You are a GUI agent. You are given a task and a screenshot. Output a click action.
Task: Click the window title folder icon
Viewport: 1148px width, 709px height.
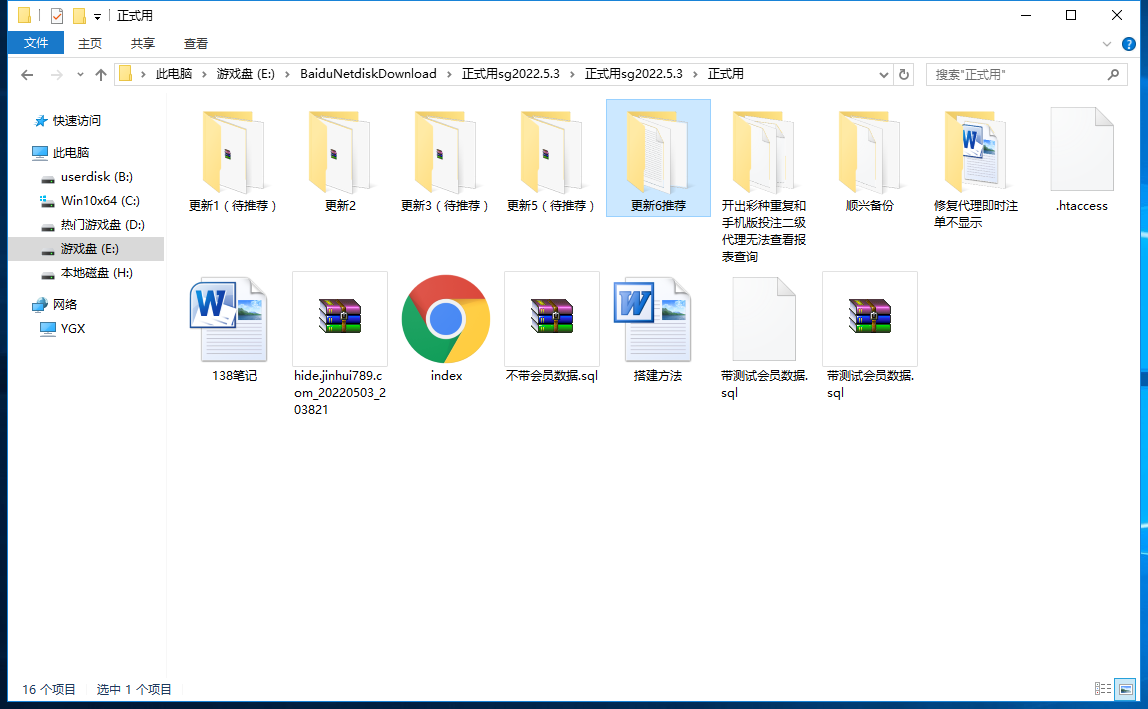24,15
